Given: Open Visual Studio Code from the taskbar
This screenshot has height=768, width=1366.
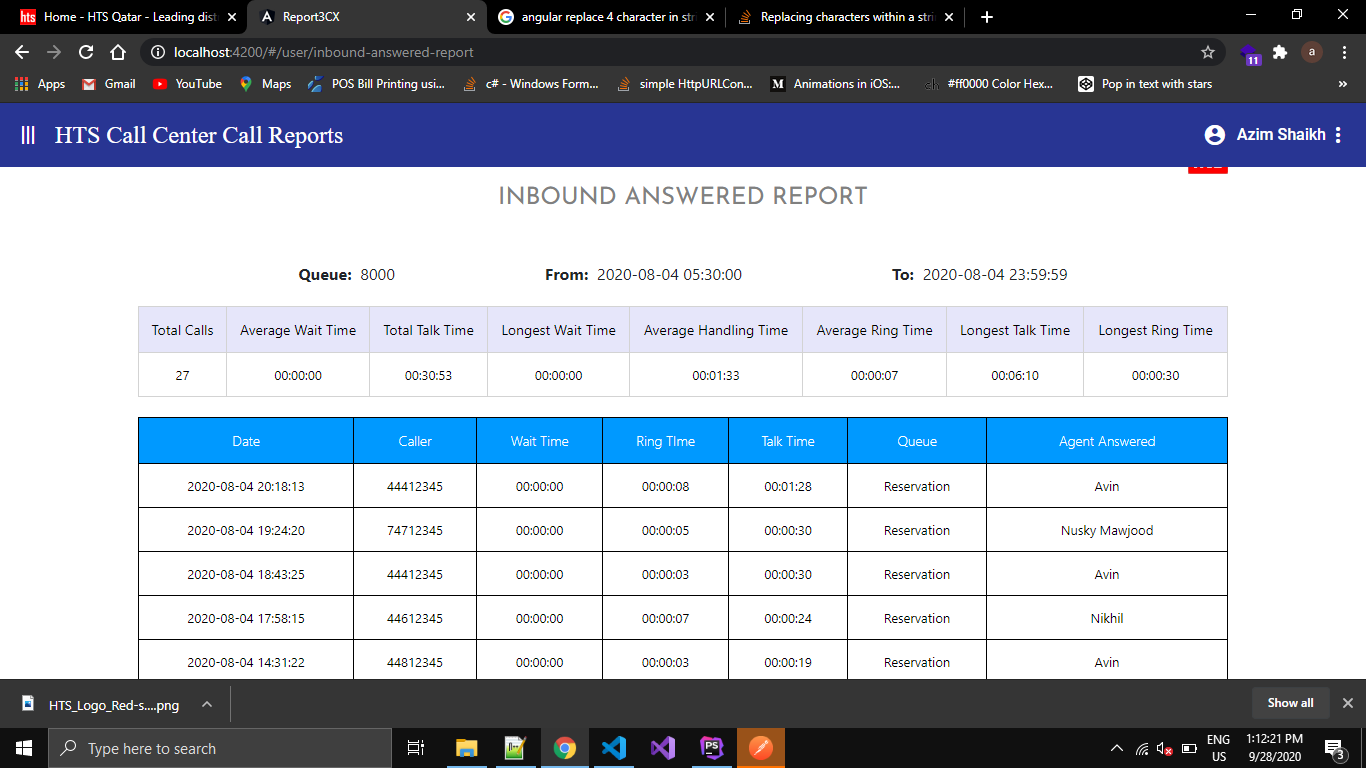Looking at the screenshot, I should tap(613, 748).
